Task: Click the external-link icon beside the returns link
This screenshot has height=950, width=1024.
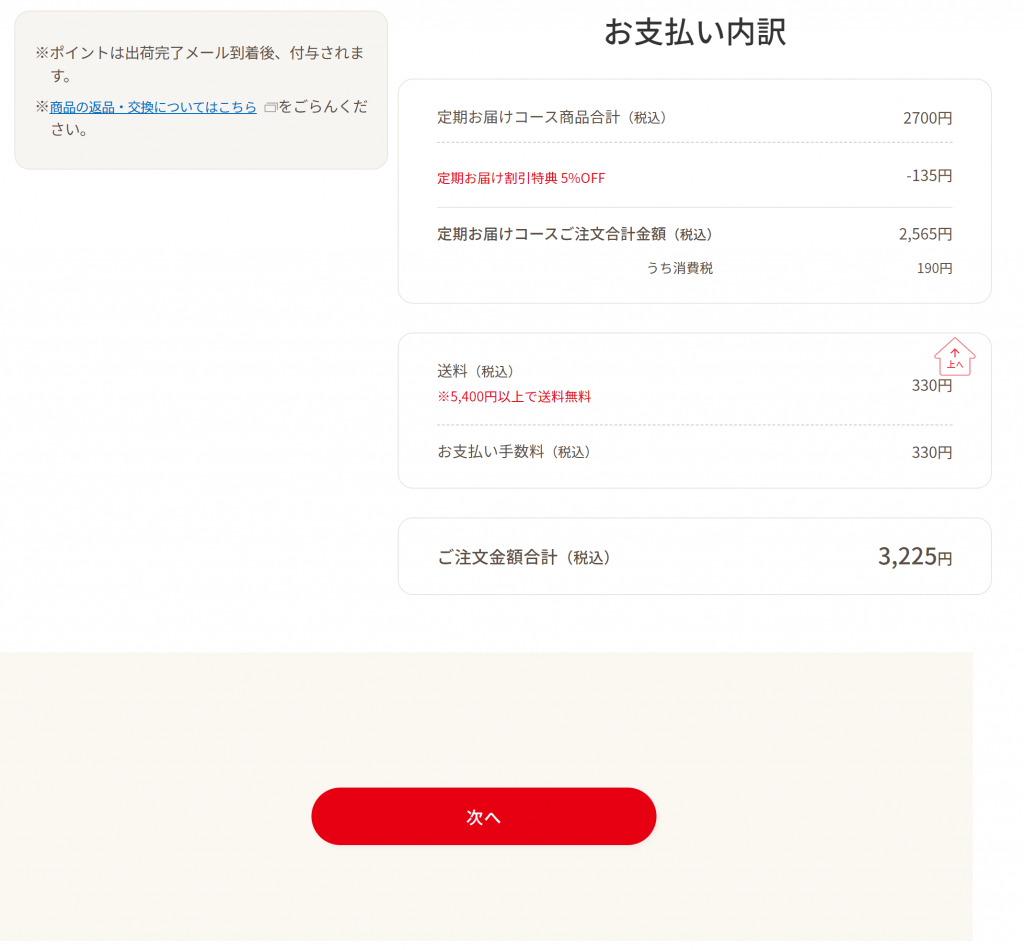Action: [x=270, y=107]
